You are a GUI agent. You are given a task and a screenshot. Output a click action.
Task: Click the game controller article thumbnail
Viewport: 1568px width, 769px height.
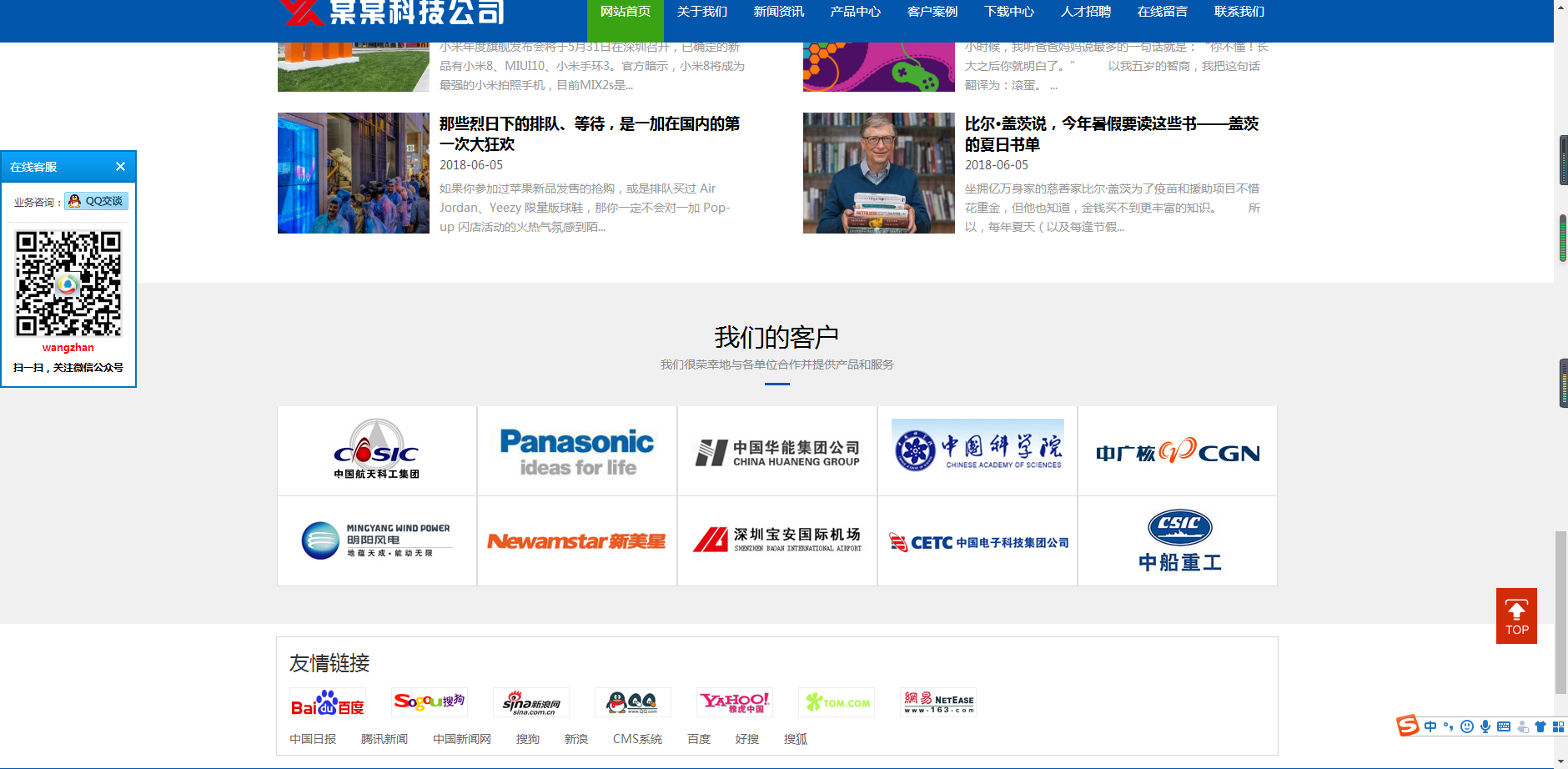pos(879,67)
